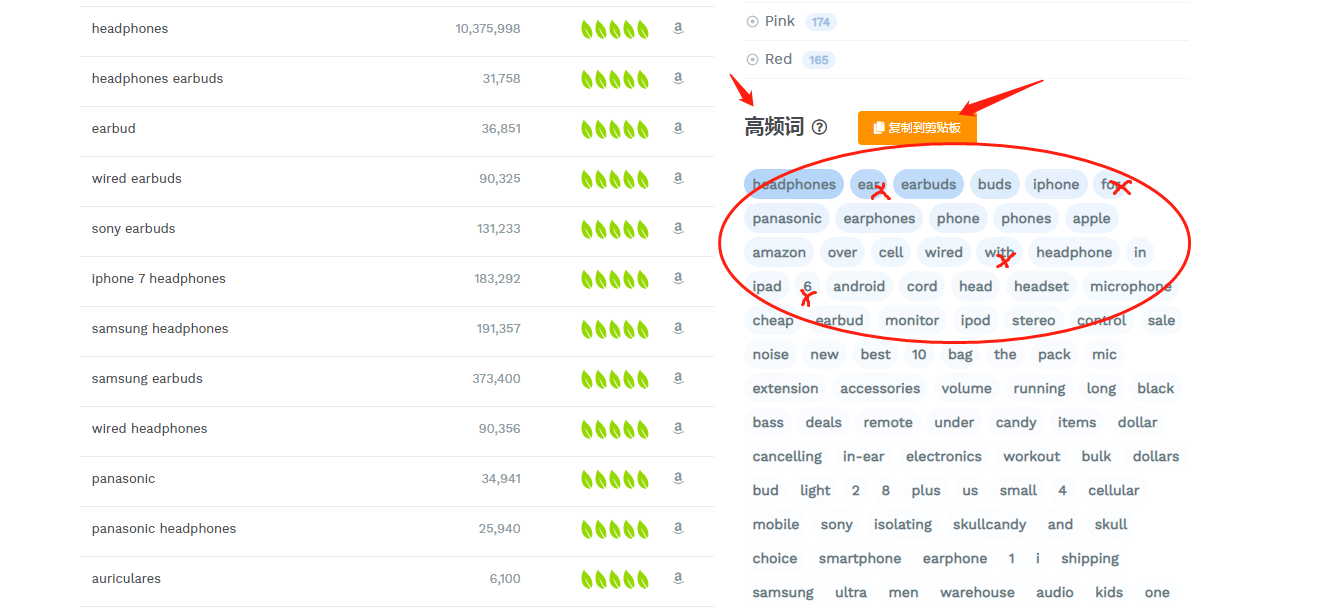Click the sony earbuds keyword text

[133, 229]
